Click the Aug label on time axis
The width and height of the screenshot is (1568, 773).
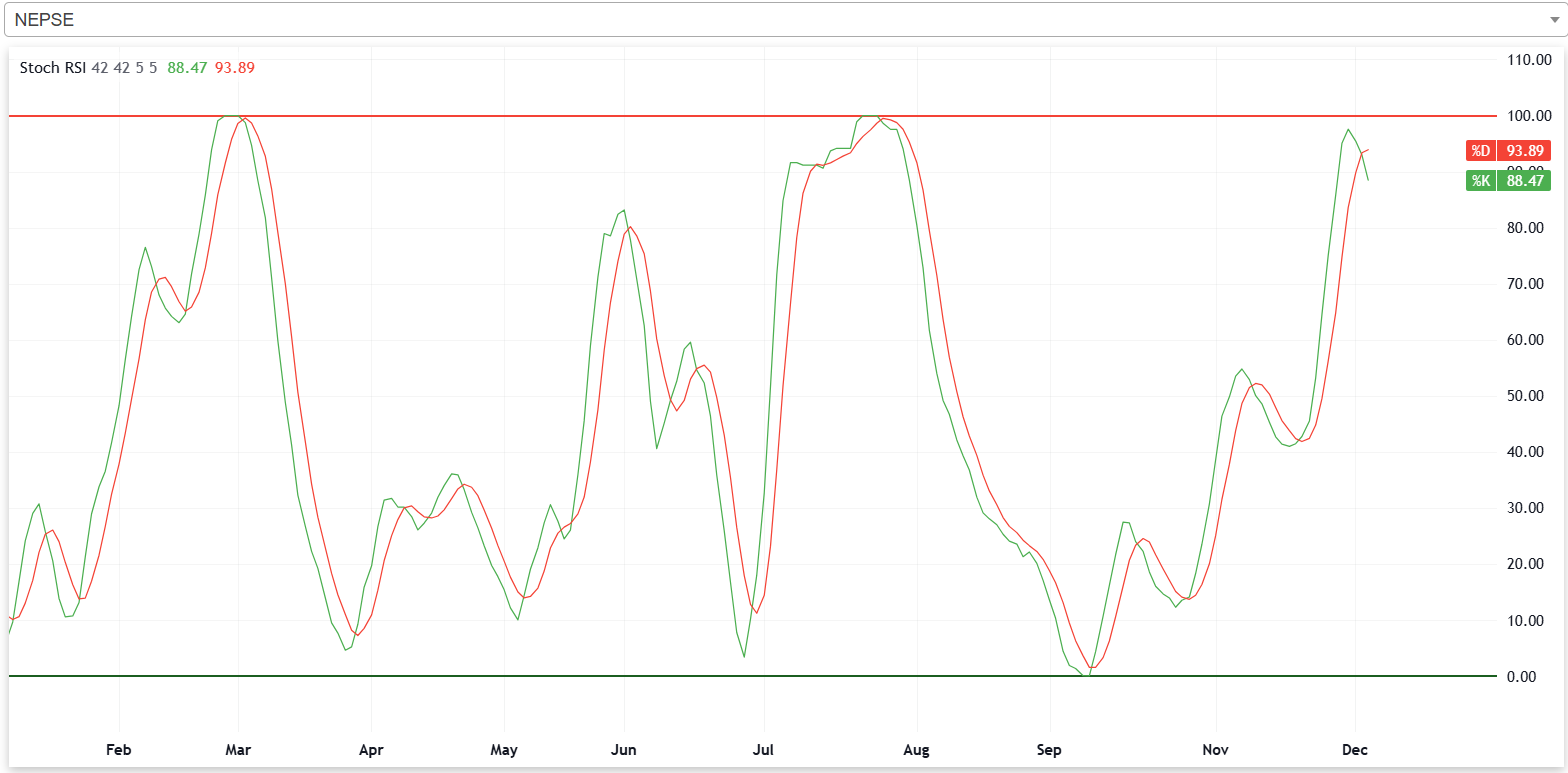point(916,749)
